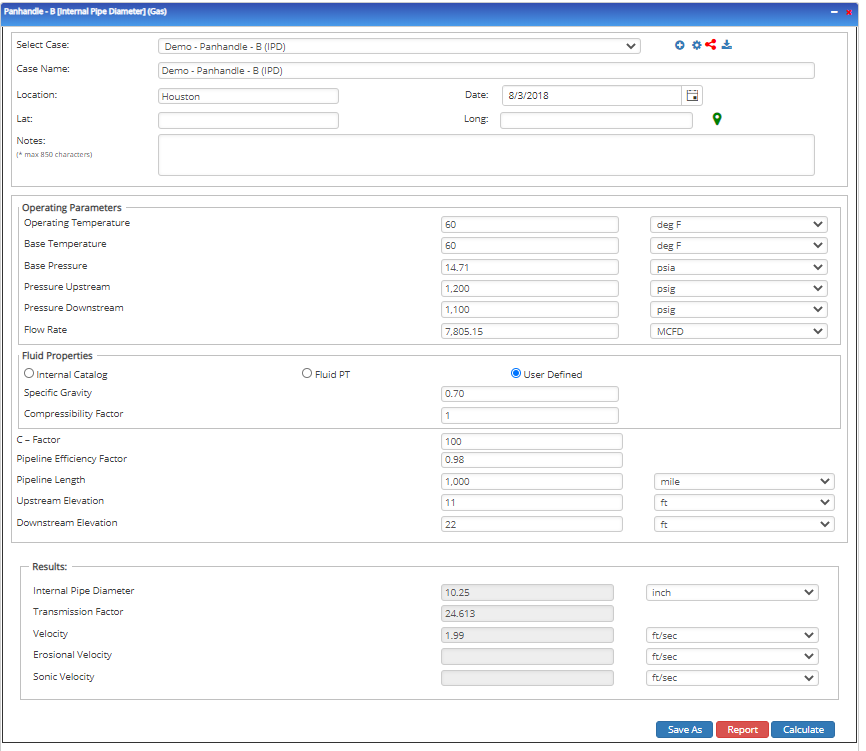Open the Select Case dropdown

point(395,44)
